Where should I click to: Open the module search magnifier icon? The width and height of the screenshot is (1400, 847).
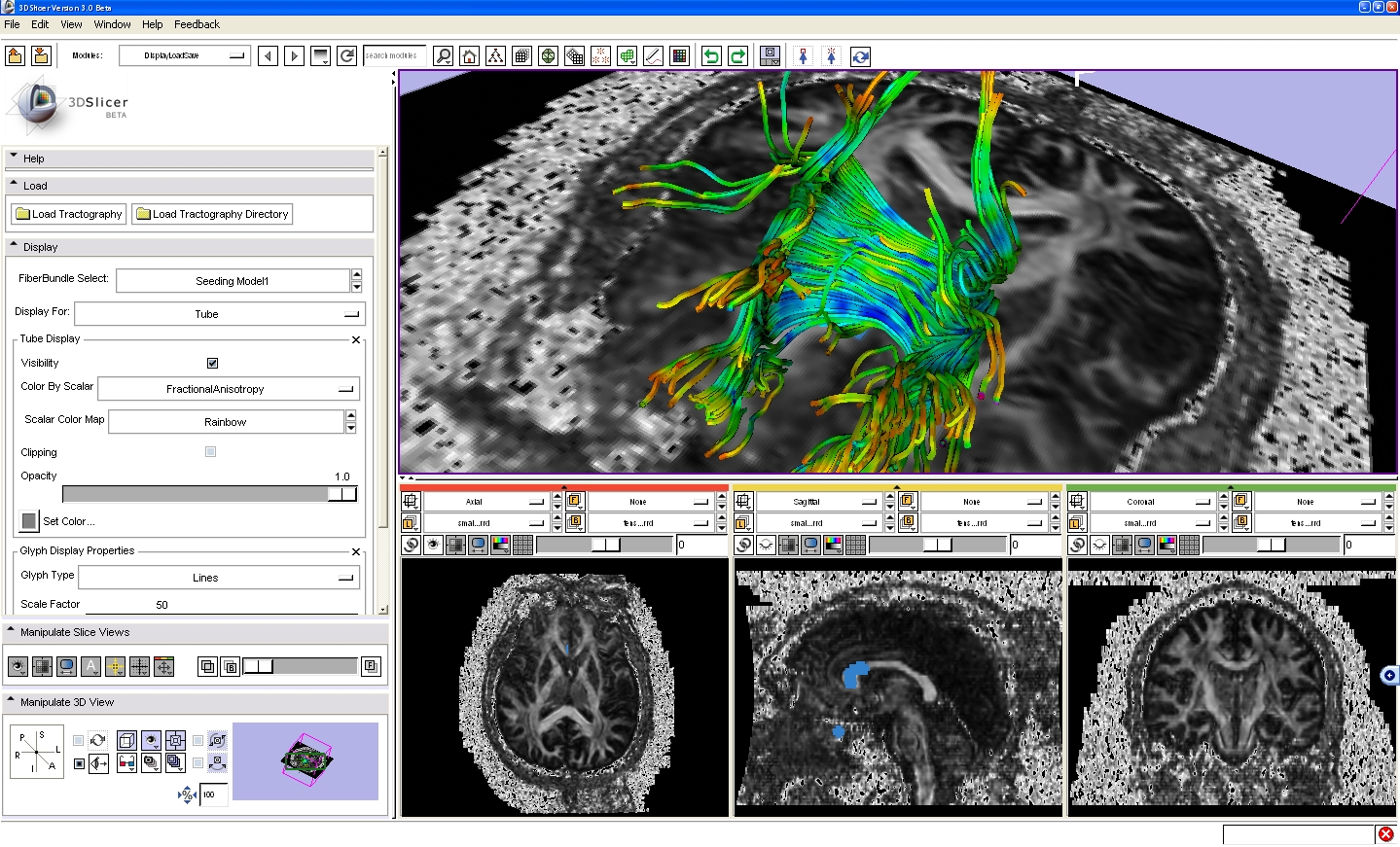pos(444,56)
